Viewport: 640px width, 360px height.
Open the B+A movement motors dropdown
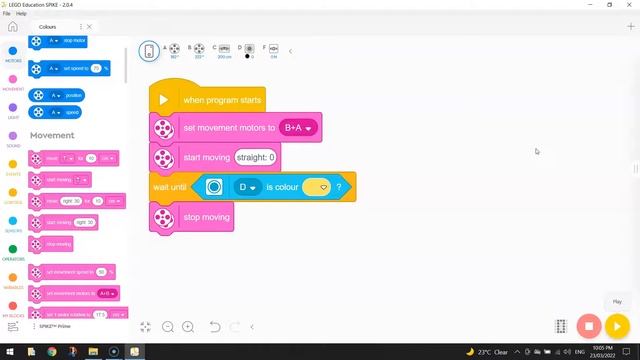click(298, 128)
